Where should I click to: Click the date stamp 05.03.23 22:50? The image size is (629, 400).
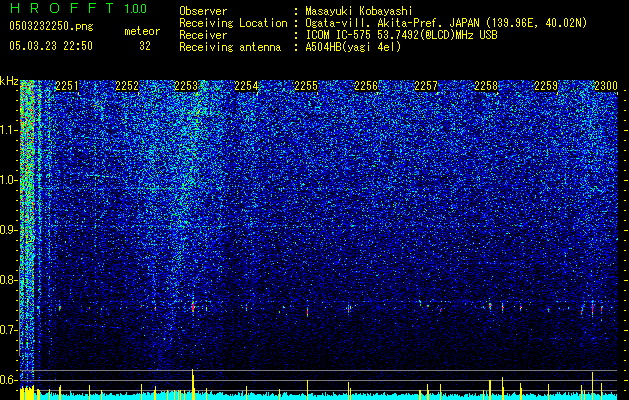pyautogui.click(x=51, y=46)
